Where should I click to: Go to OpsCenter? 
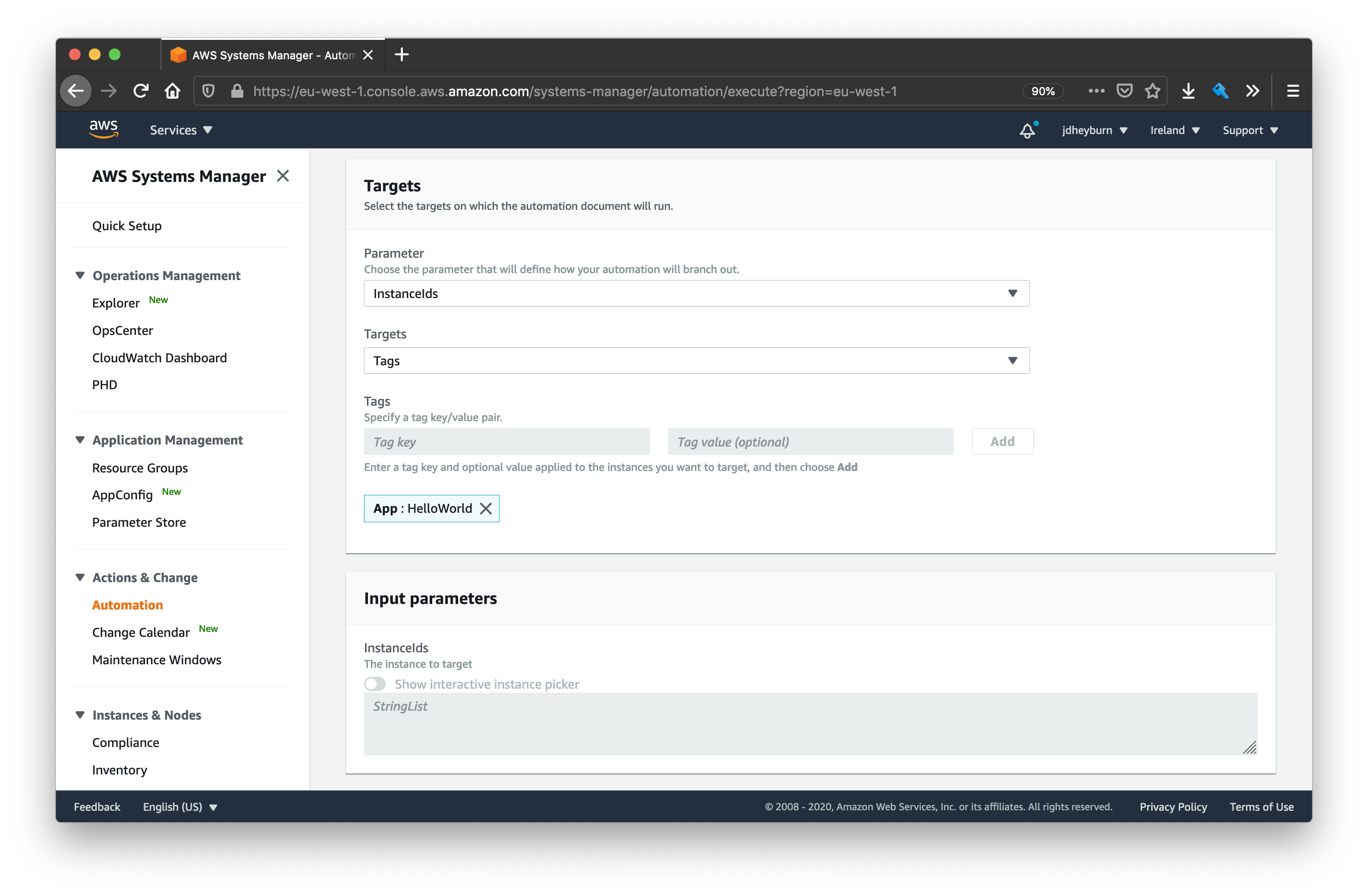pos(123,330)
